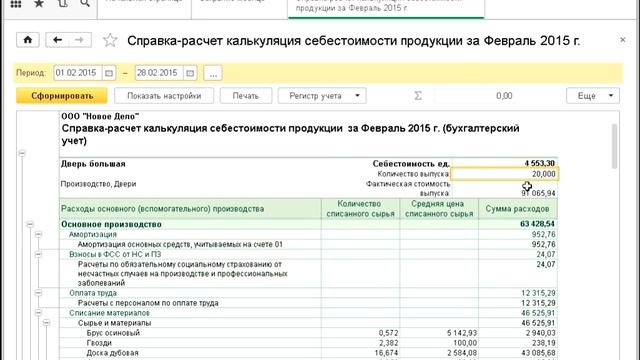
Task: Click Оплата труда sum 12 315,29
Action: (538, 293)
